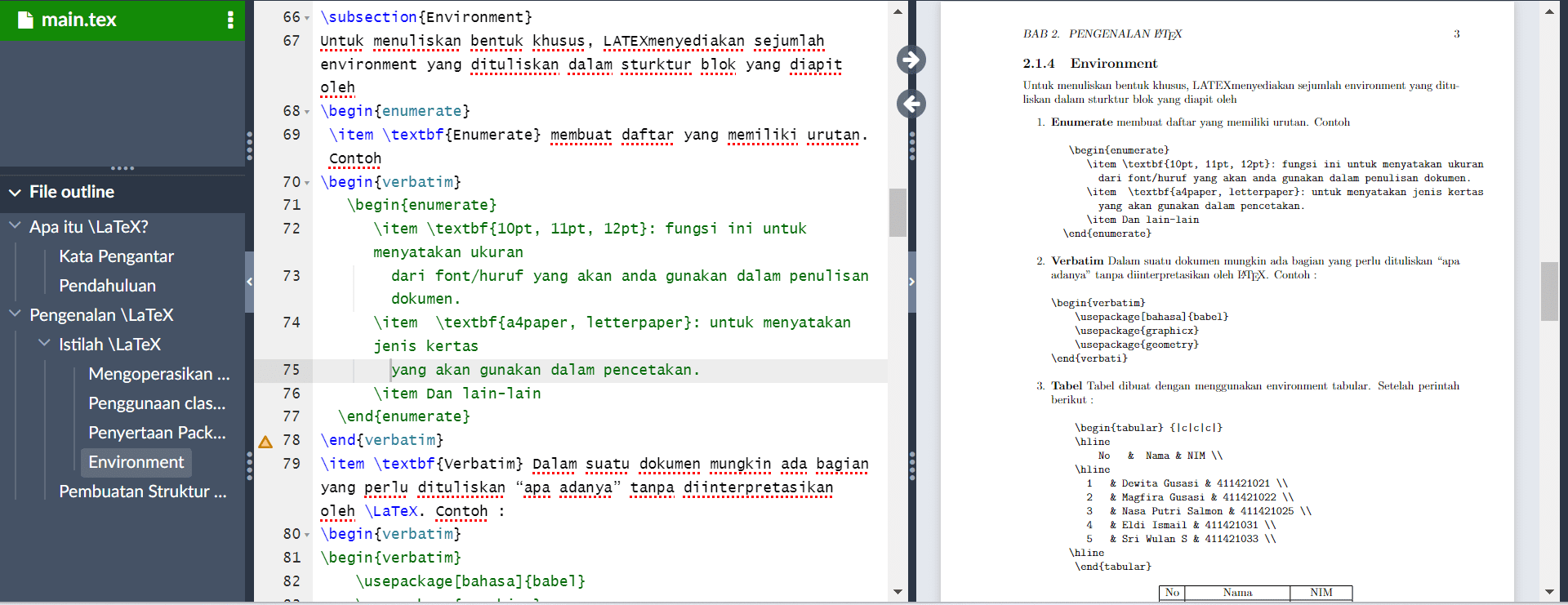The image size is (1568, 605).
Task: Click the 'NIM' table header in PDF
Action: click(x=1321, y=593)
